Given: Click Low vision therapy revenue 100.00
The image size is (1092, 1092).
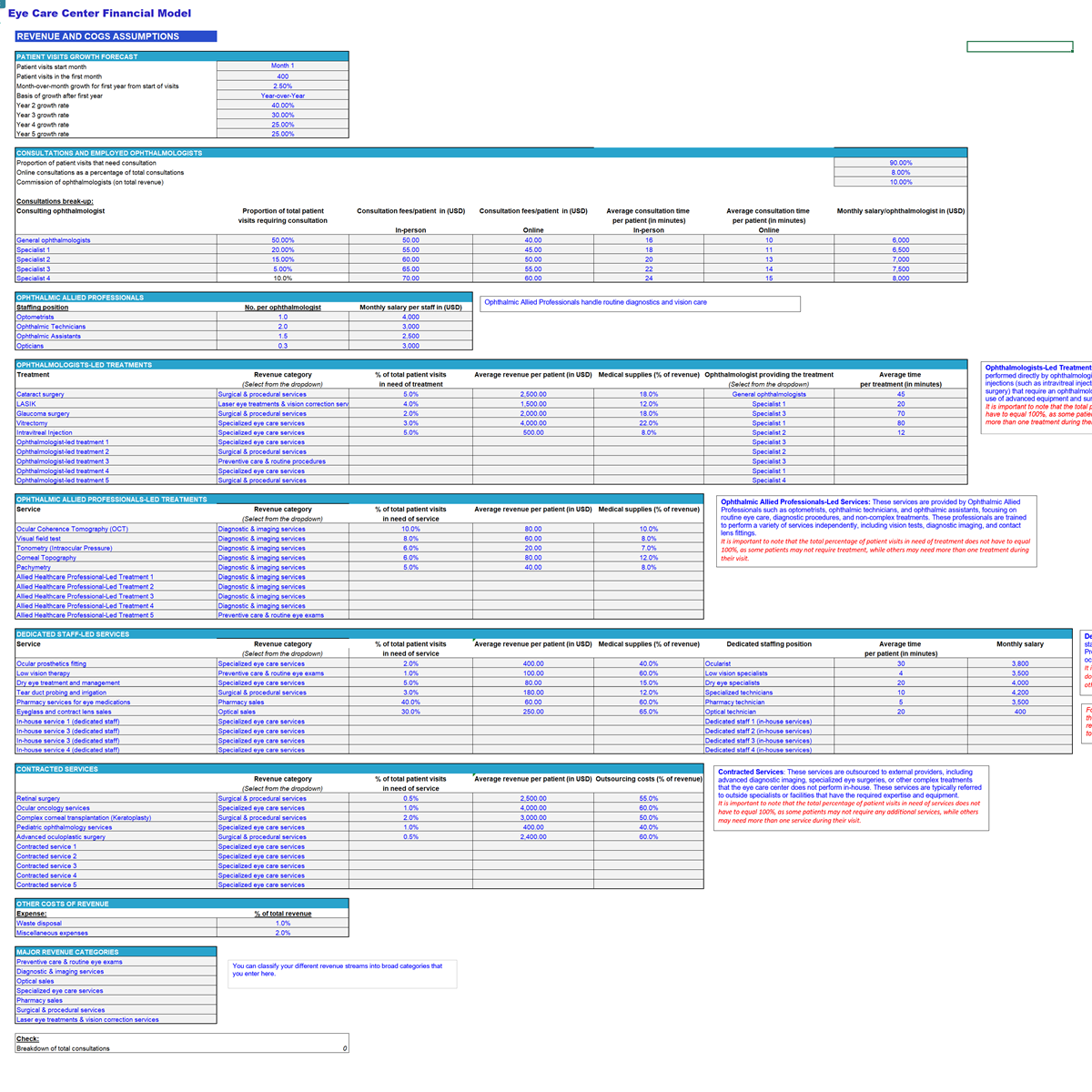Looking at the screenshot, I should coord(533,673).
